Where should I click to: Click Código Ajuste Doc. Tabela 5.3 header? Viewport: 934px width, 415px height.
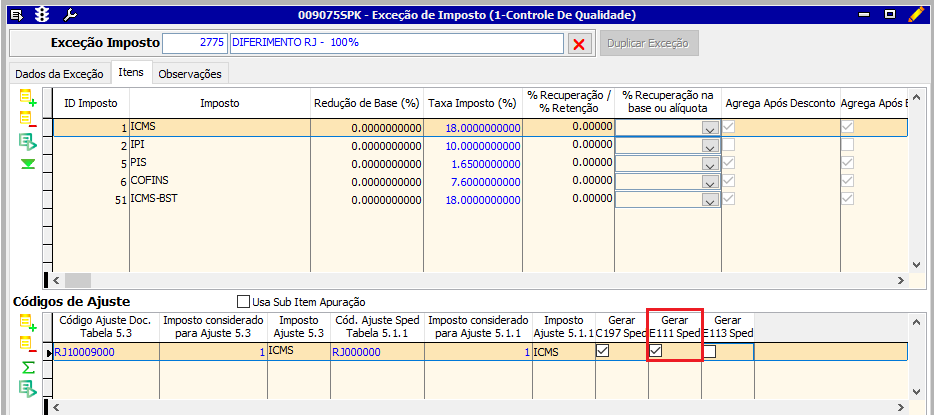coord(107,327)
